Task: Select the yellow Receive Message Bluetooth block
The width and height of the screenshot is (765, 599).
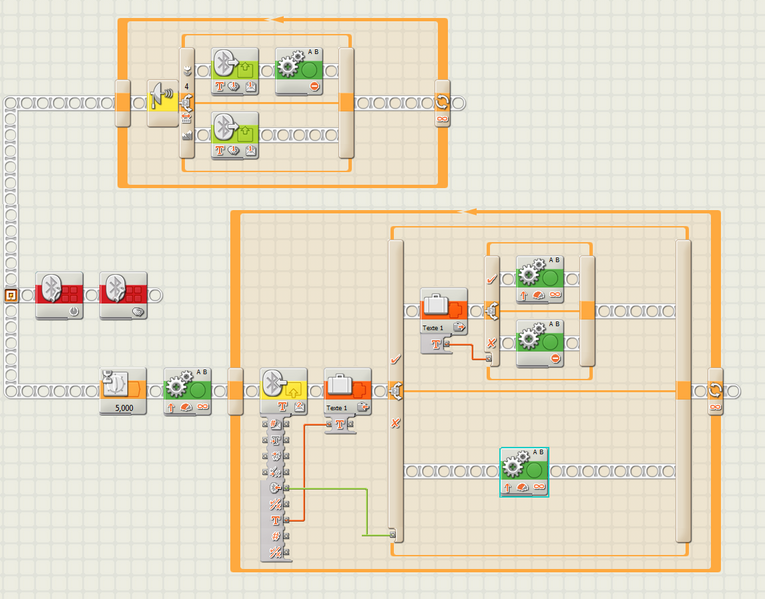Action: tap(283, 389)
